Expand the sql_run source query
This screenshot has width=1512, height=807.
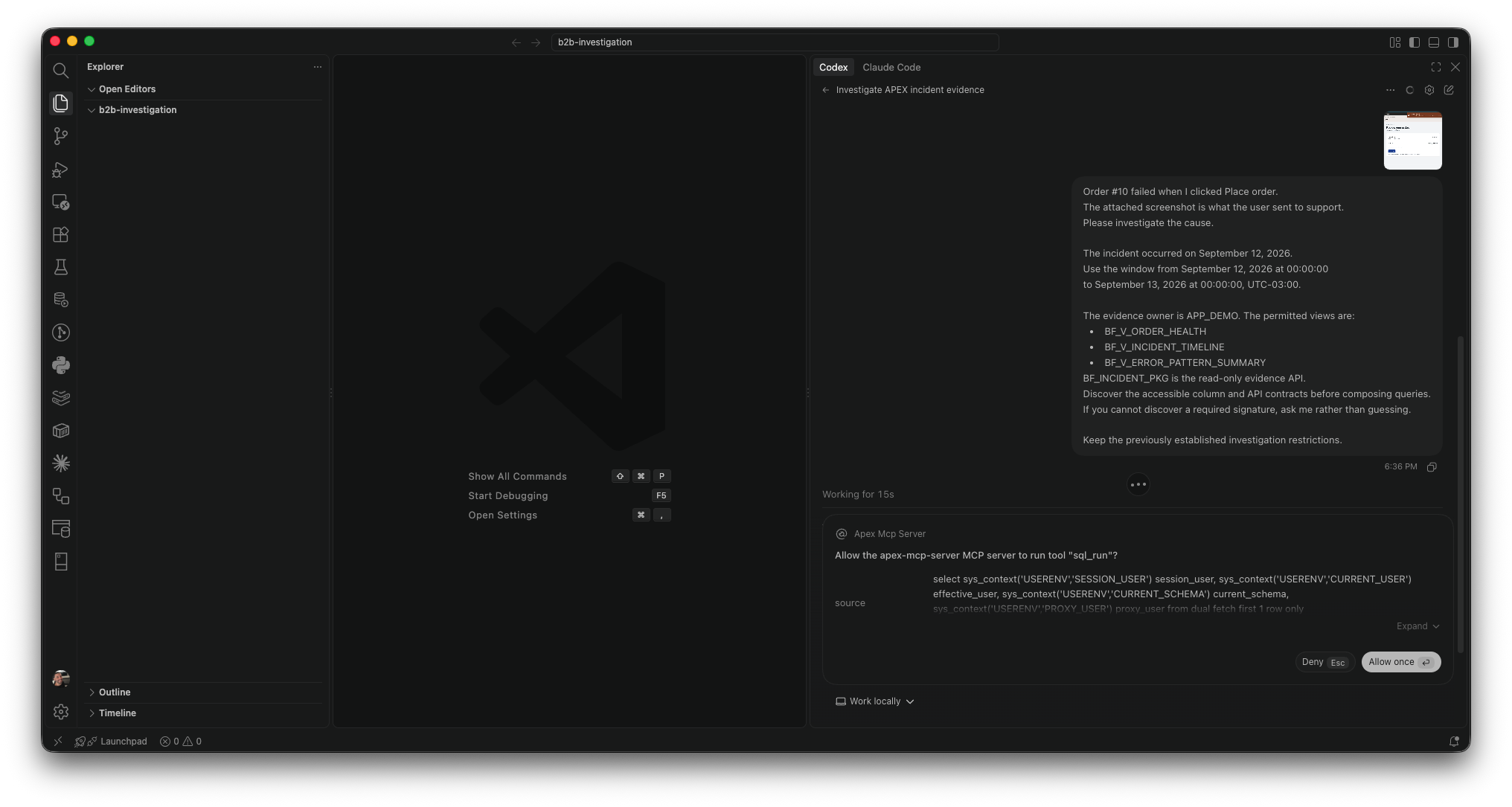[x=1417, y=626]
